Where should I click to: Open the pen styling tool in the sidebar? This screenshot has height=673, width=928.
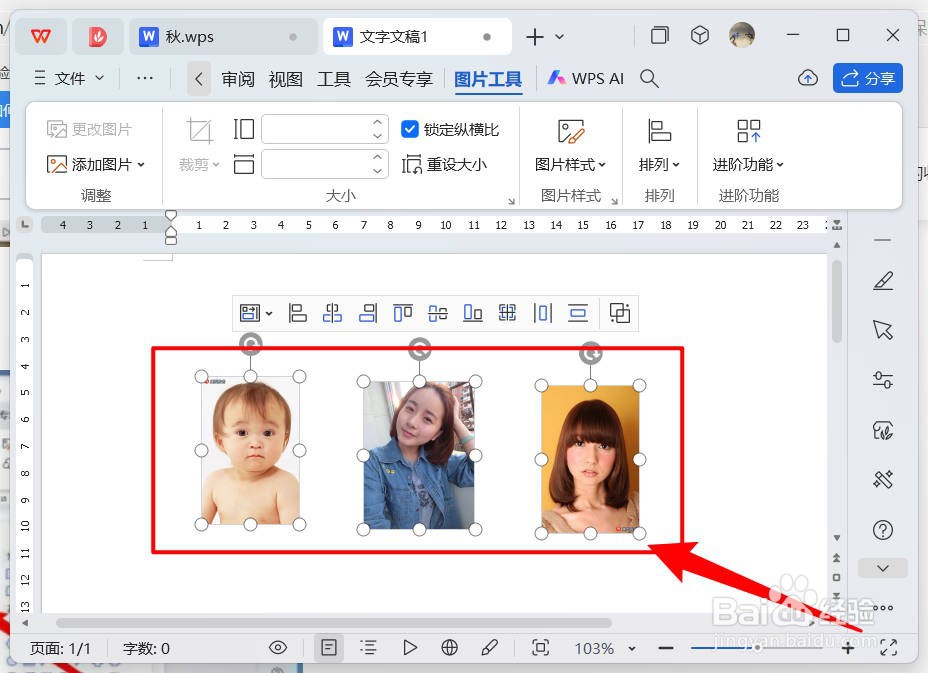[x=883, y=280]
